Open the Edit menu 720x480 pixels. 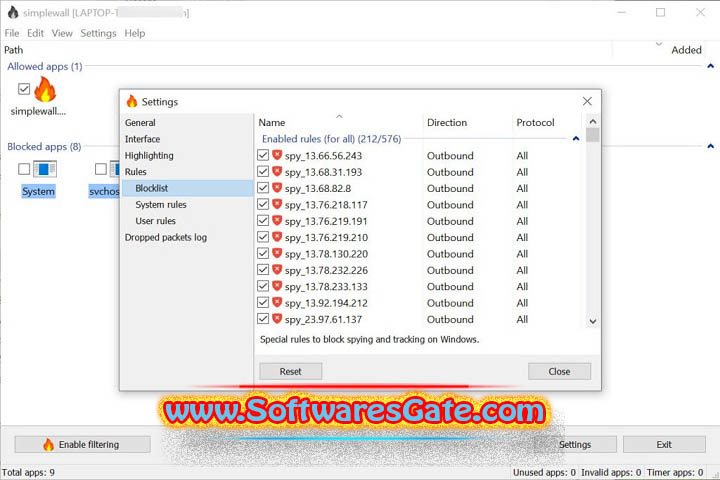[x=35, y=33]
